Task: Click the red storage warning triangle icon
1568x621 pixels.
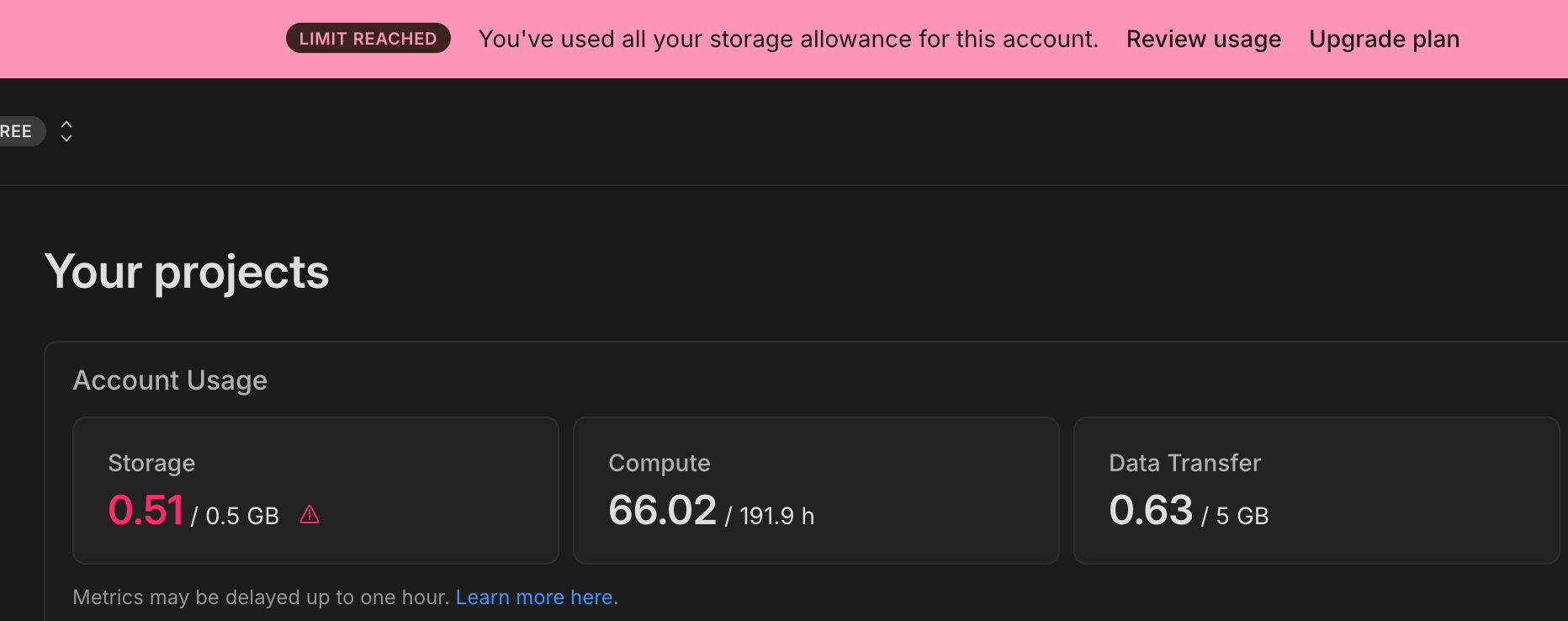Action: (x=310, y=514)
